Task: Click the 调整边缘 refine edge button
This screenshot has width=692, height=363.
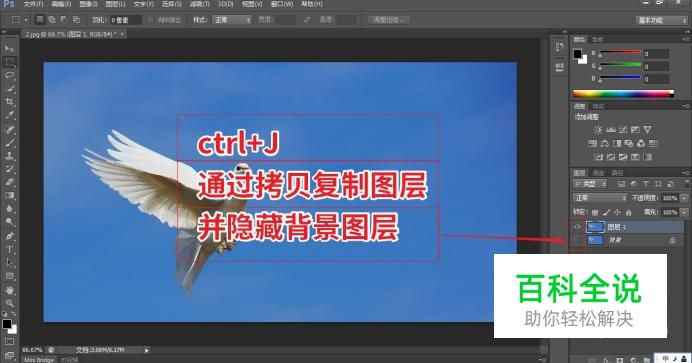Action: [388, 20]
